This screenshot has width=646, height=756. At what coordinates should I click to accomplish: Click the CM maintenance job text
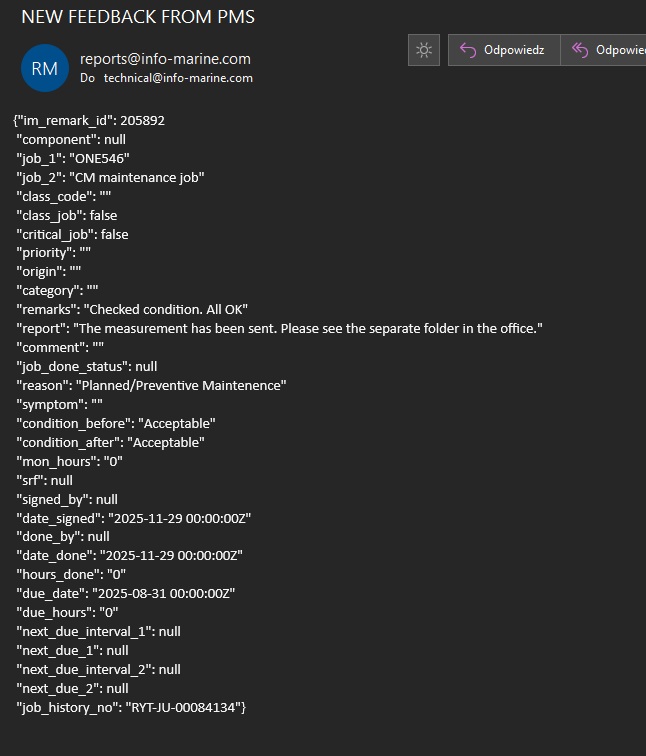(144, 178)
